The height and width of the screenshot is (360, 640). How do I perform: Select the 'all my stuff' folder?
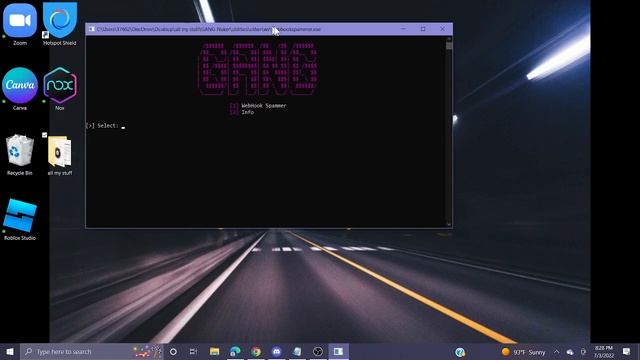click(x=60, y=155)
